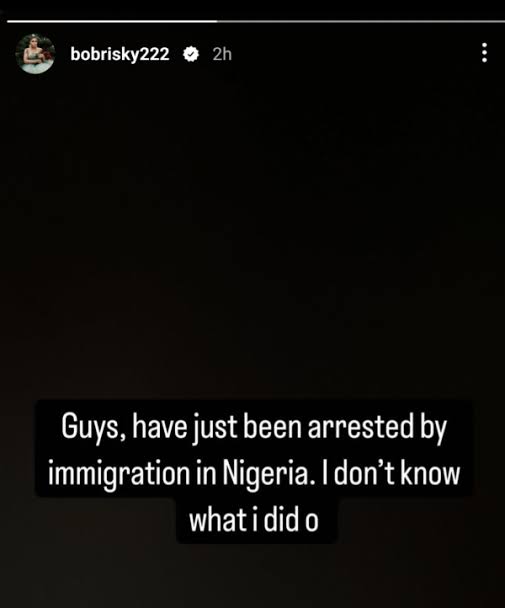Open the three-dot more options menu
The width and height of the screenshot is (505, 608).
coord(484,53)
